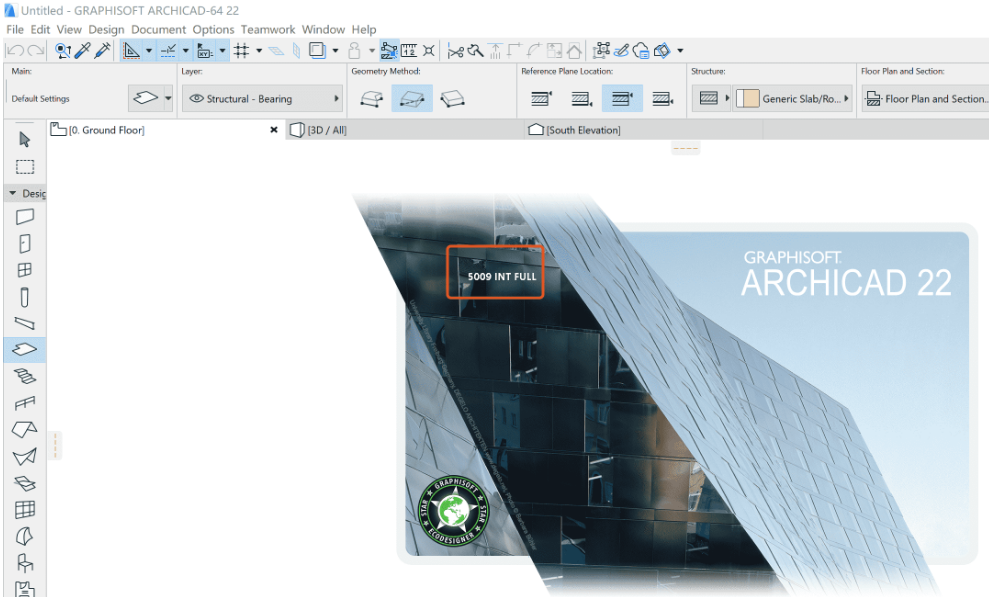
Task: Click the Undo arrow icon
Action: click(16, 50)
